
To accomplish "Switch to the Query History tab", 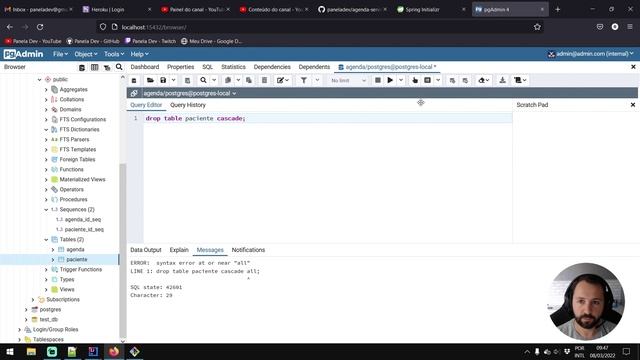I will click(x=188, y=105).
